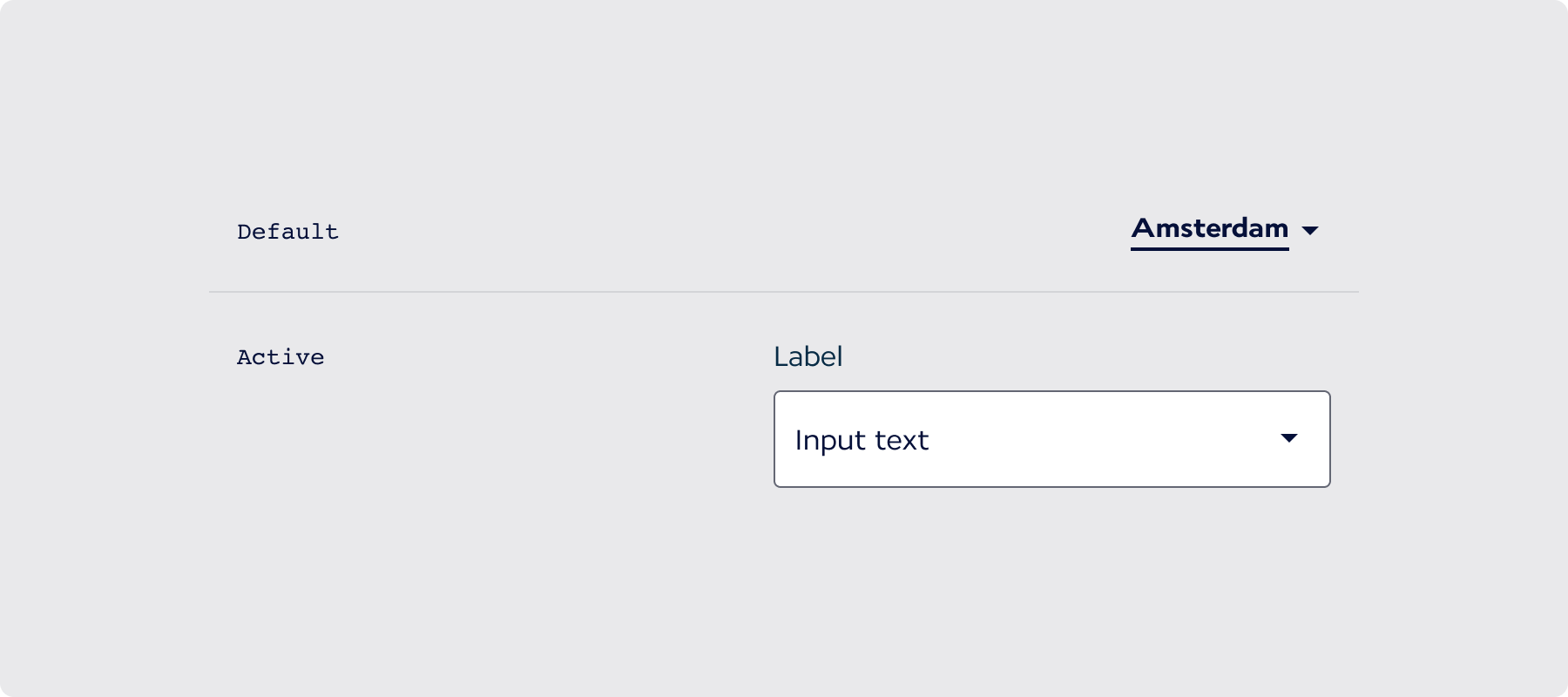The image size is (1568, 697).
Task: Click the Input text placeholder
Action: coord(862,440)
